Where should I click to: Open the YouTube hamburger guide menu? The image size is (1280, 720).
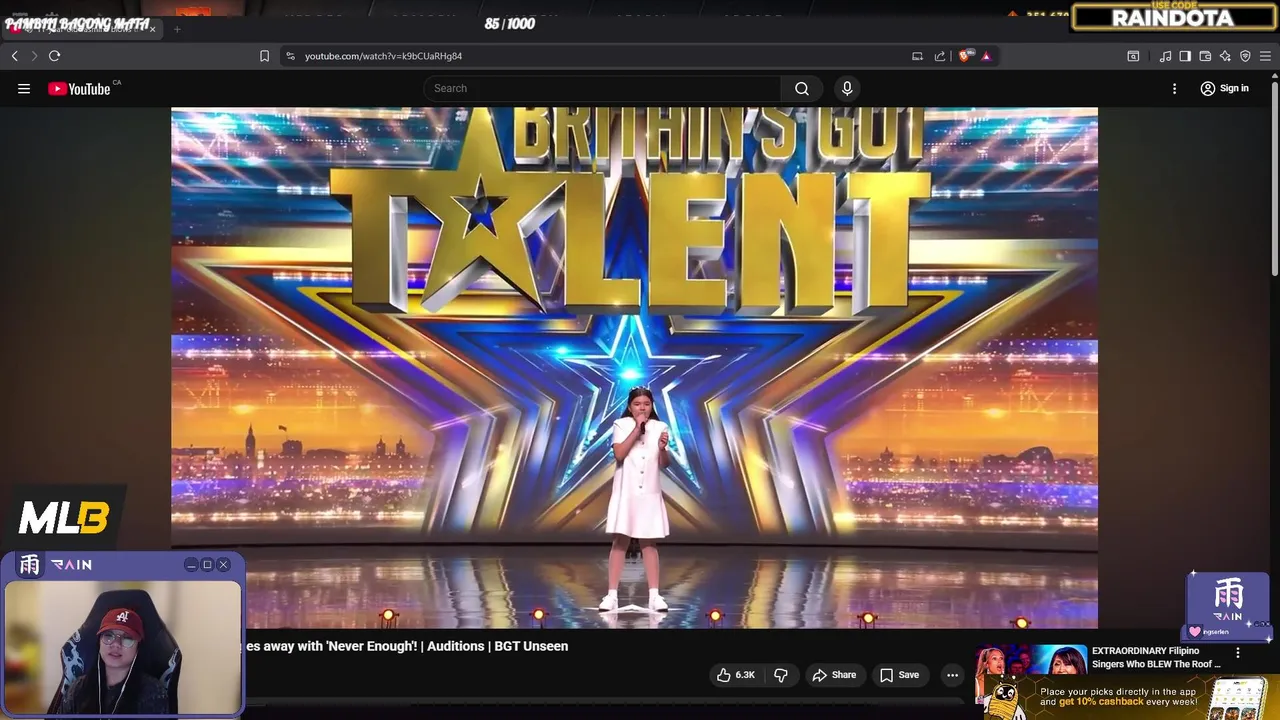(x=24, y=89)
